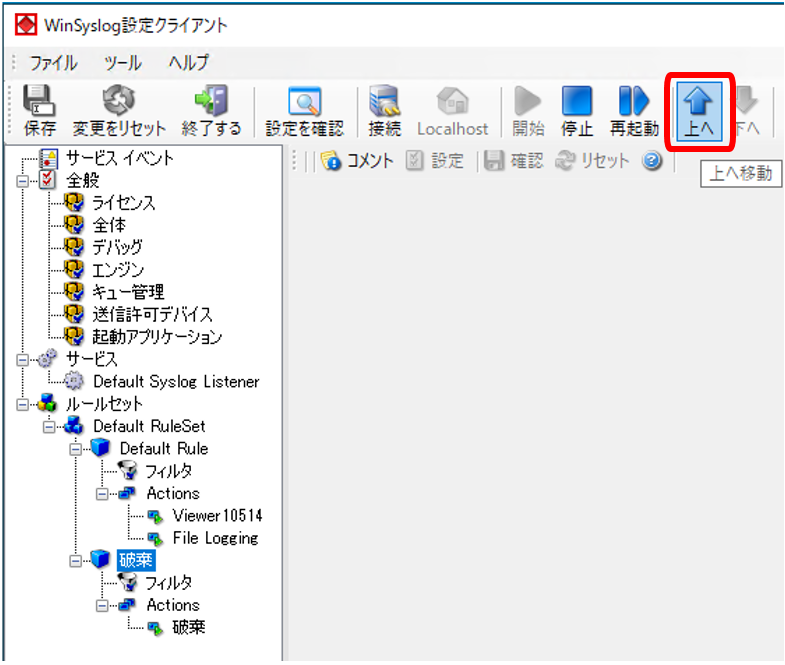Click the リセット toolbar item
Image resolution: width=785 pixels, height=665 pixels.
592,161
